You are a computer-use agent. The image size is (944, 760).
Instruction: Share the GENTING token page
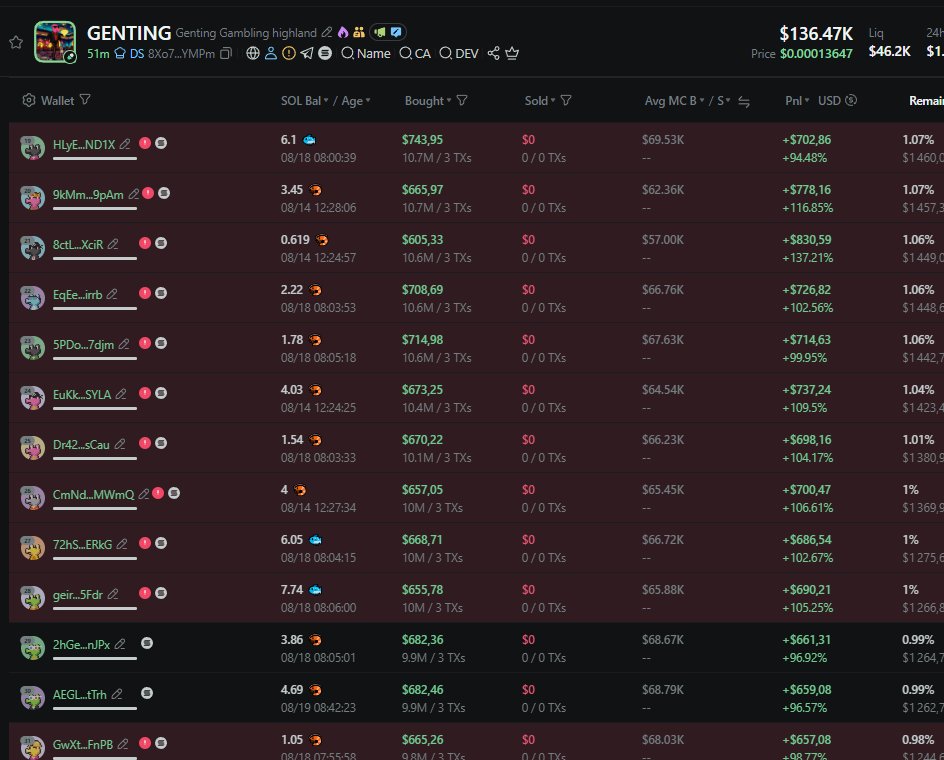pos(494,54)
